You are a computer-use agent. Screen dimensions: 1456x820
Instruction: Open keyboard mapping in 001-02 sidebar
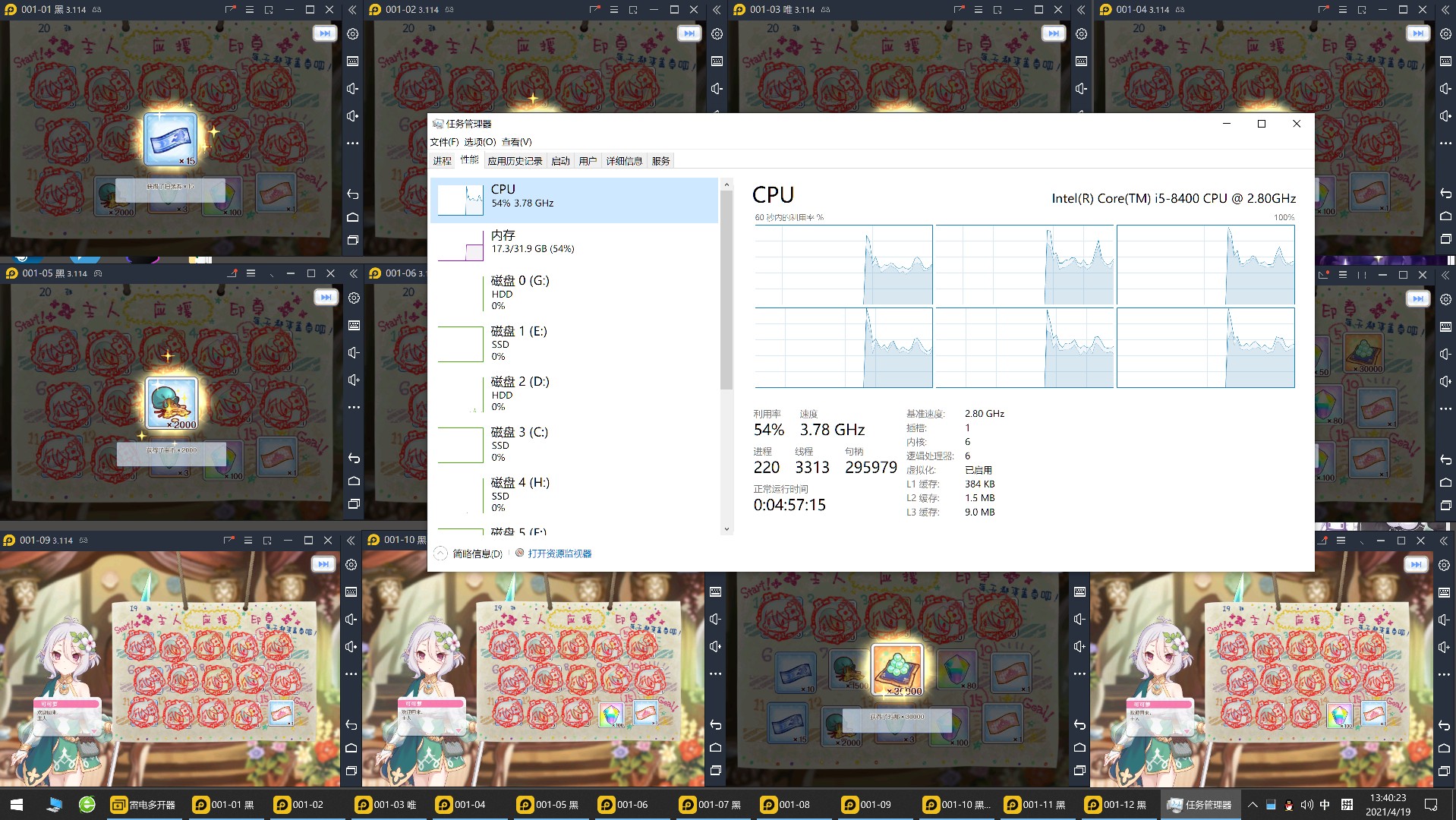(x=717, y=61)
